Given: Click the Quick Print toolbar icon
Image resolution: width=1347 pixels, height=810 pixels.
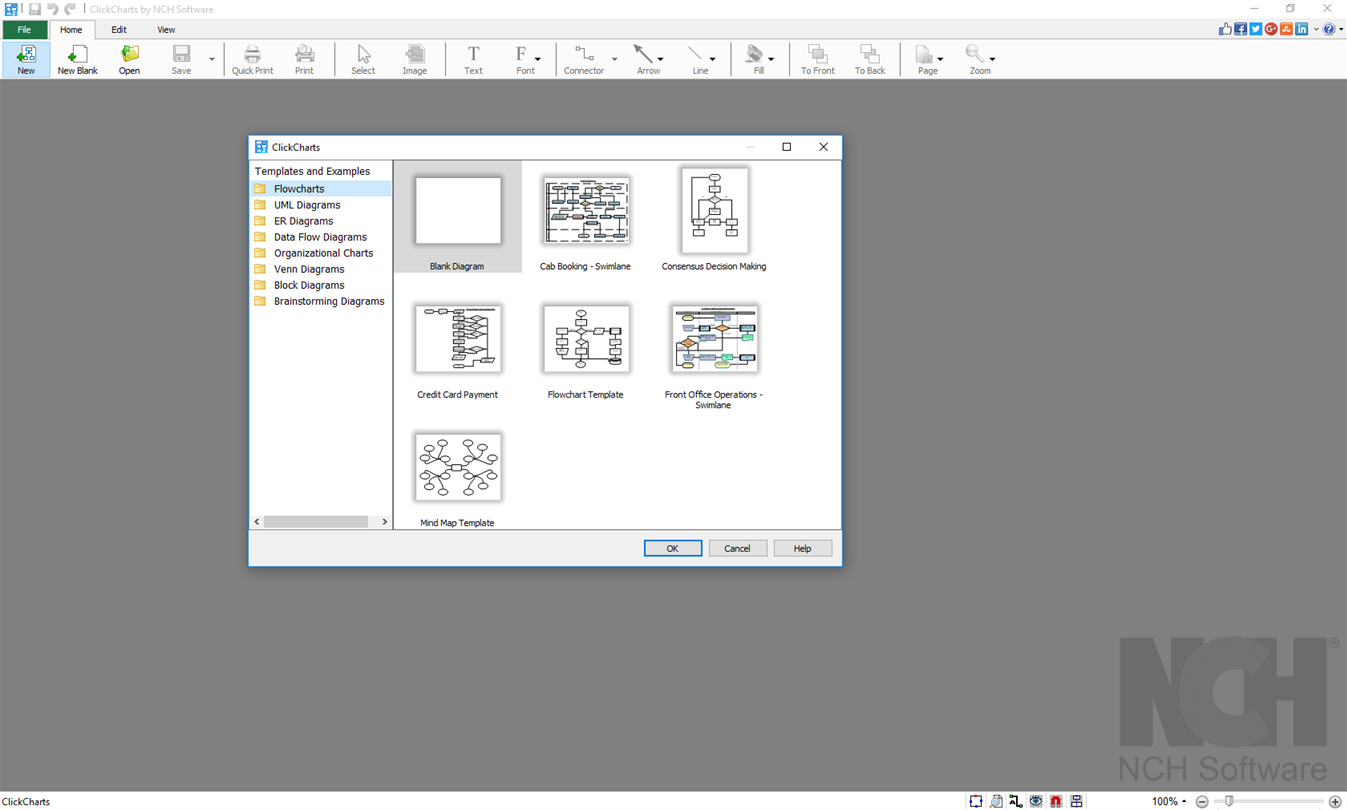Looking at the screenshot, I should click(252, 59).
